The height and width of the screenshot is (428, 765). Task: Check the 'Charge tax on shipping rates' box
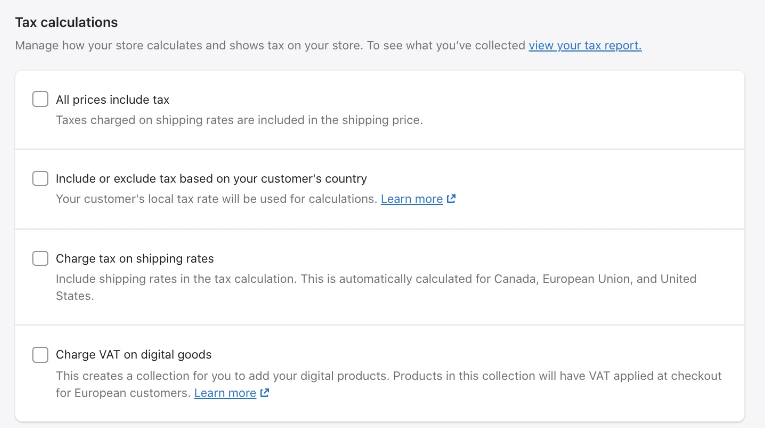[x=40, y=258]
